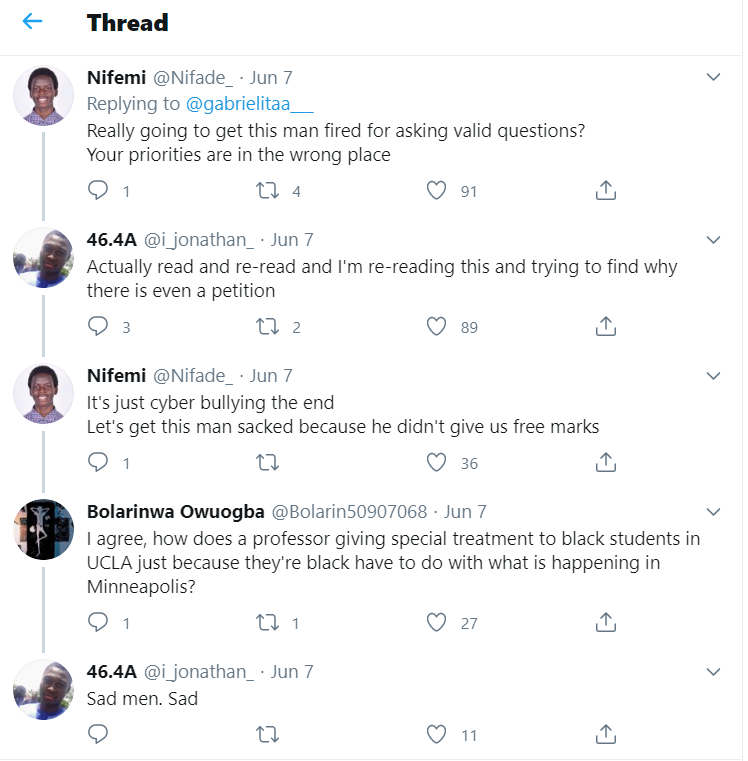View Nifemi's profile picture on first tweet
748x761 pixels.
[43, 96]
